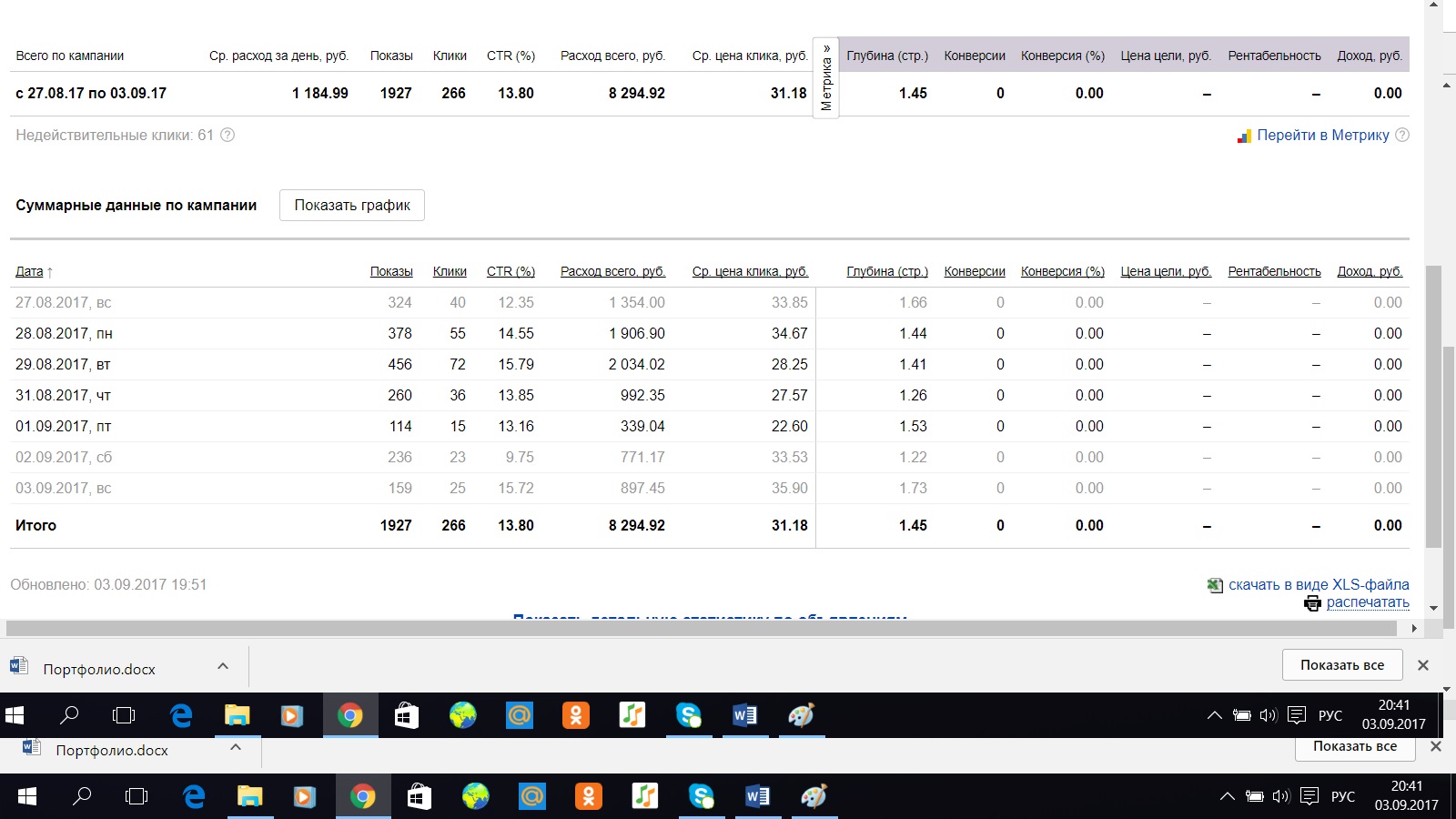Sort the data table by Клики header
The image size is (1456, 819).
click(450, 271)
